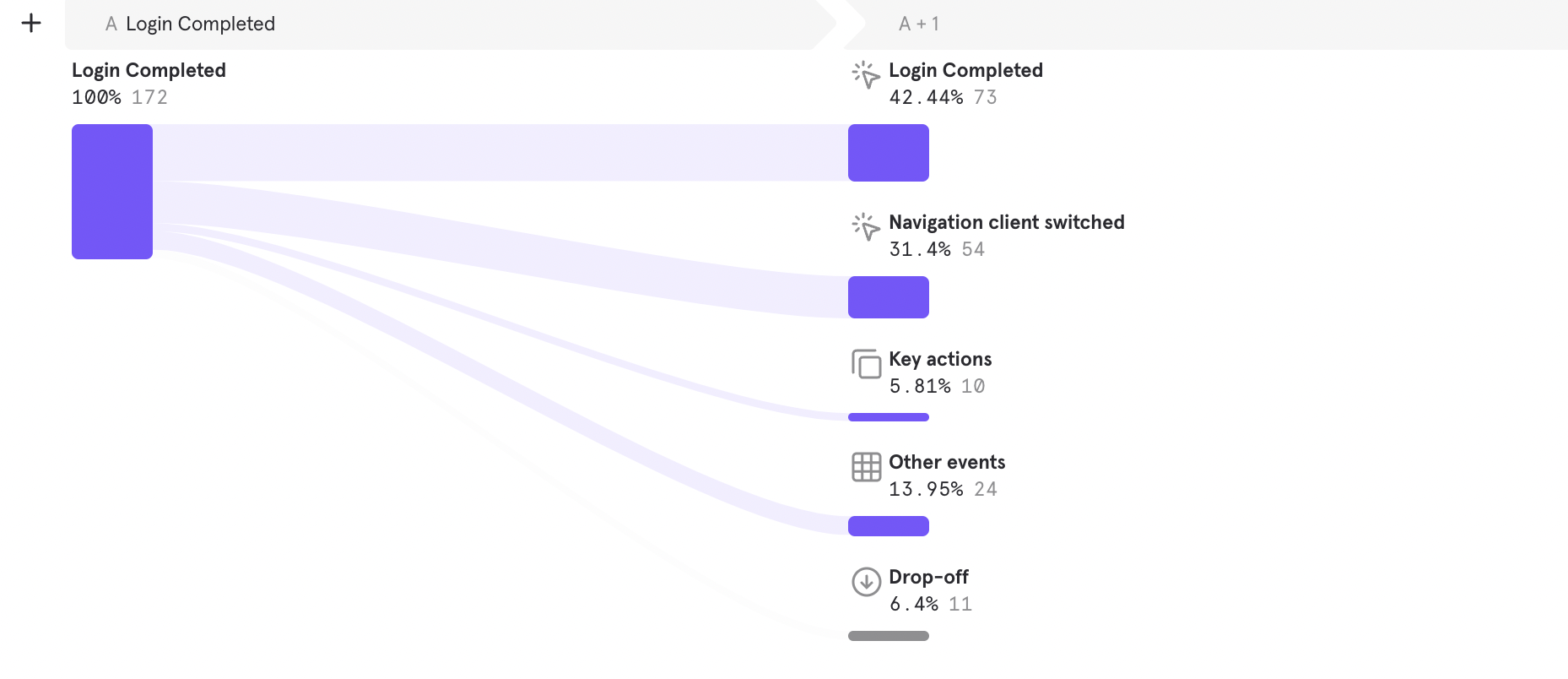Select the 'Login Completed' step tab

tap(200, 24)
